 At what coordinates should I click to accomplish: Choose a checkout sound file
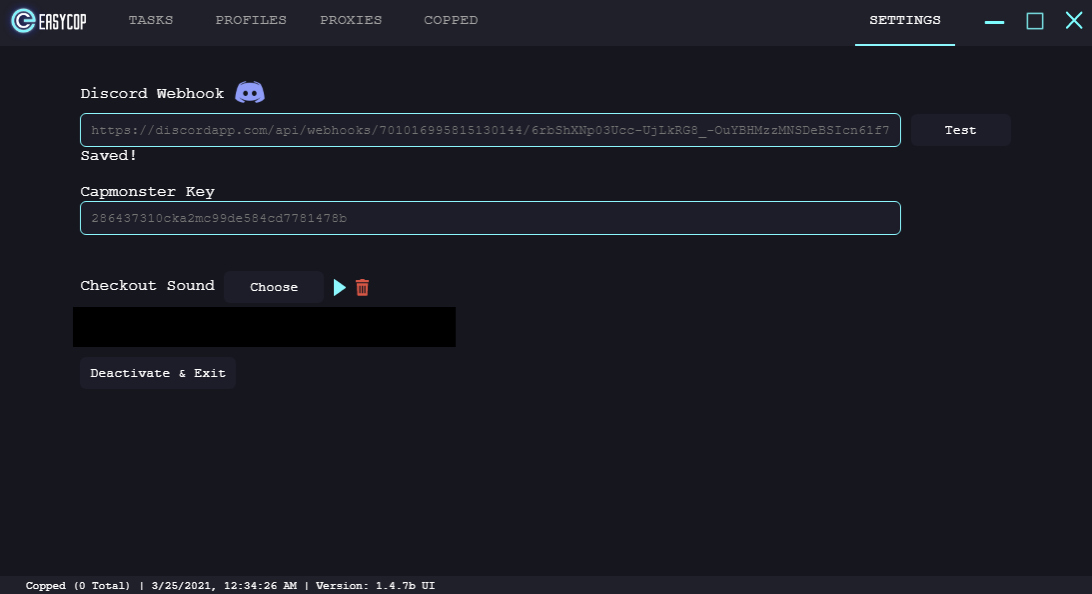click(274, 287)
